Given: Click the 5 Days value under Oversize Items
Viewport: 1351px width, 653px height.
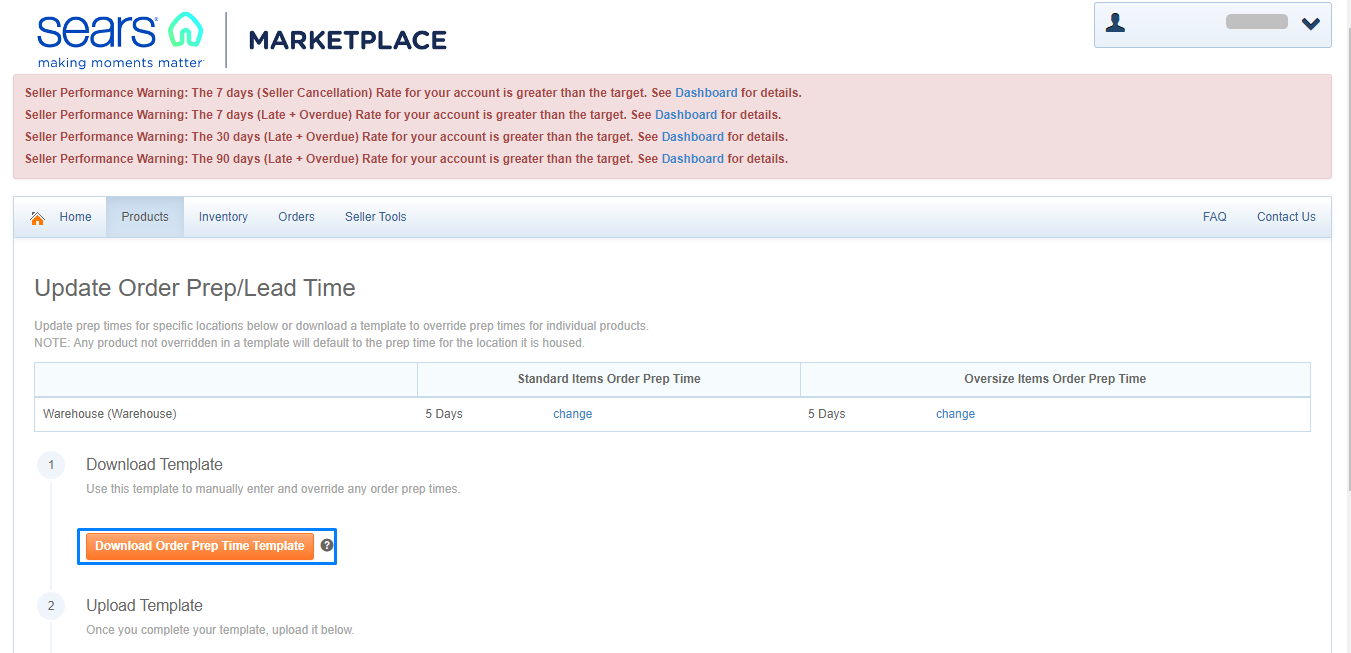Looking at the screenshot, I should click(x=827, y=414).
